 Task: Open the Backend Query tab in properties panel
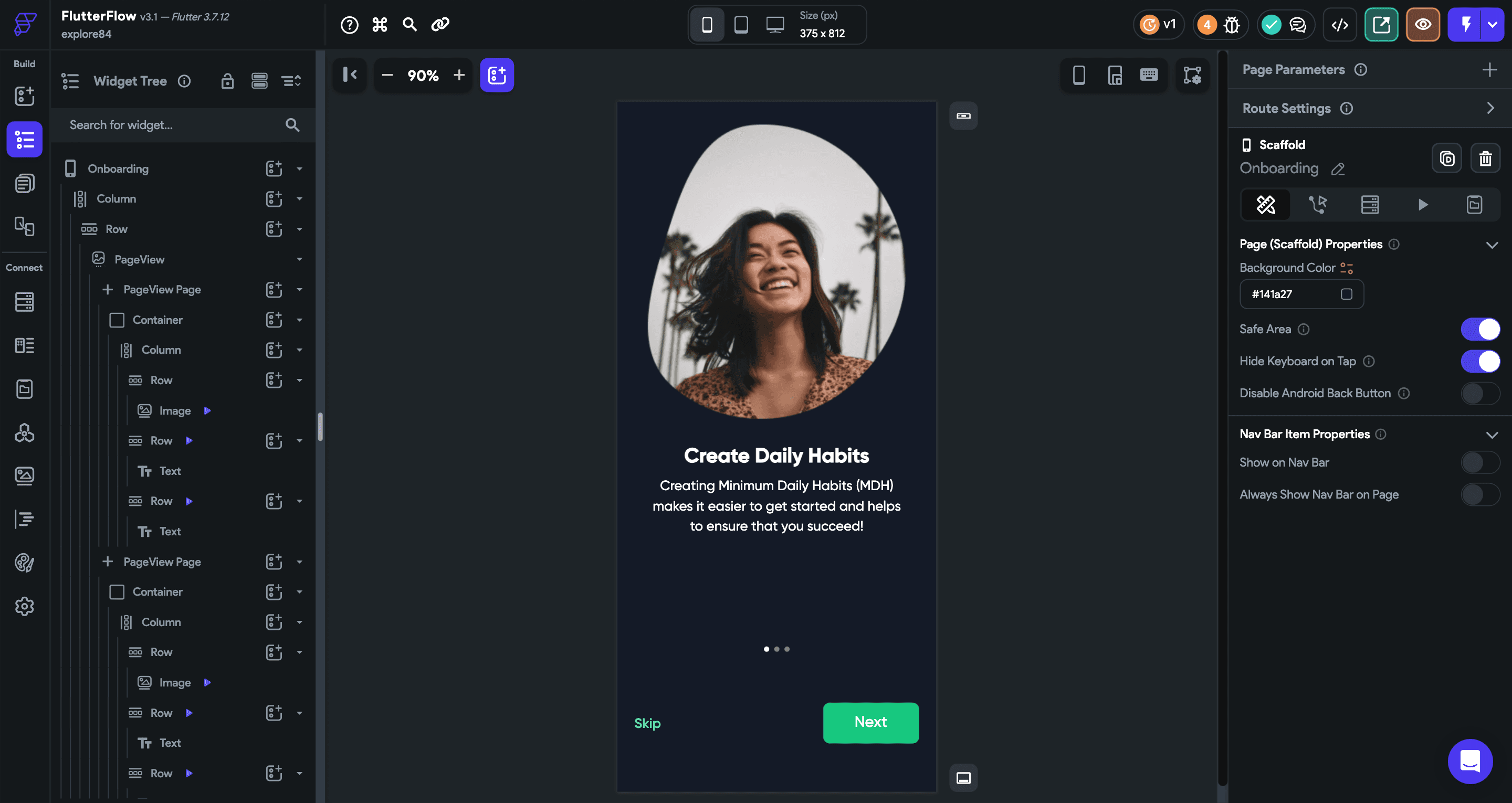(x=1370, y=205)
